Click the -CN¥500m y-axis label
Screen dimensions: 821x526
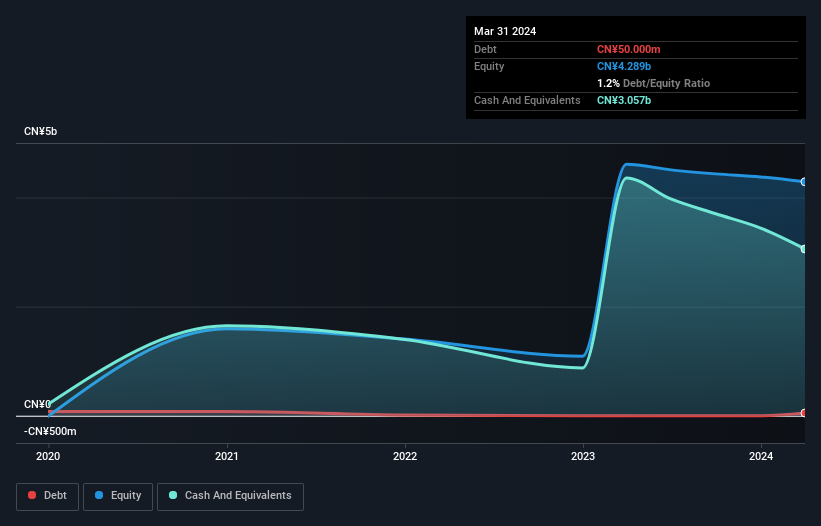pos(50,431)
